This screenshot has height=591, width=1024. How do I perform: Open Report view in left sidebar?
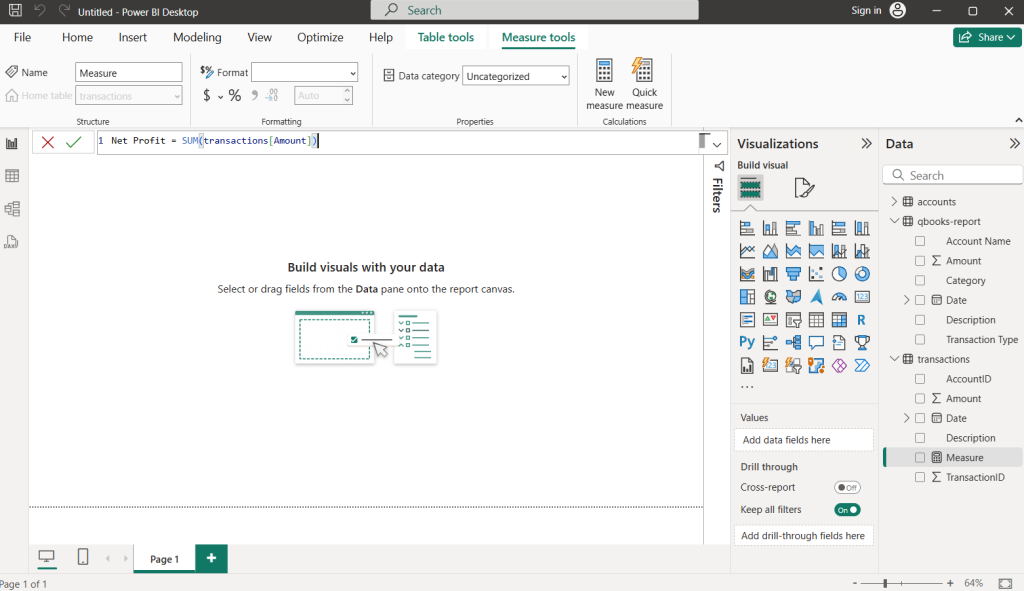[12, 144]
